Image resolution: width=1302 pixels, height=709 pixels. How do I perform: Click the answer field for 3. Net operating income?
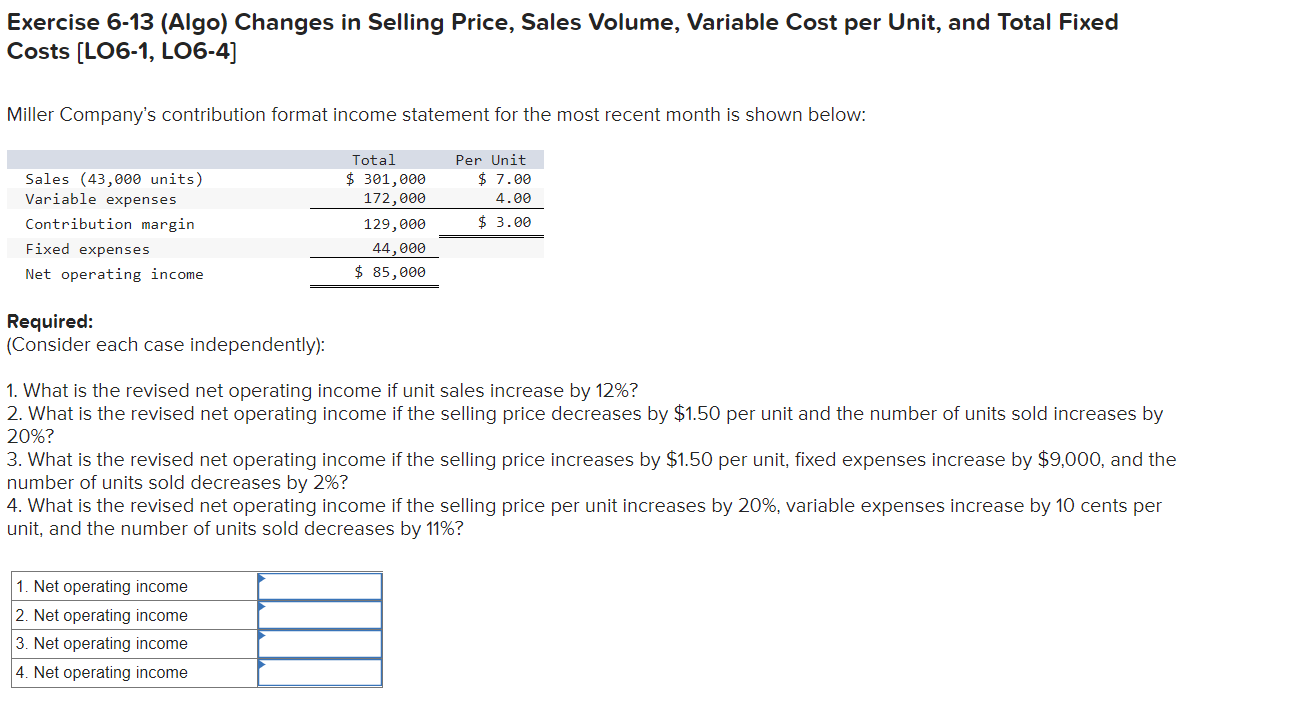pos(320,644)
